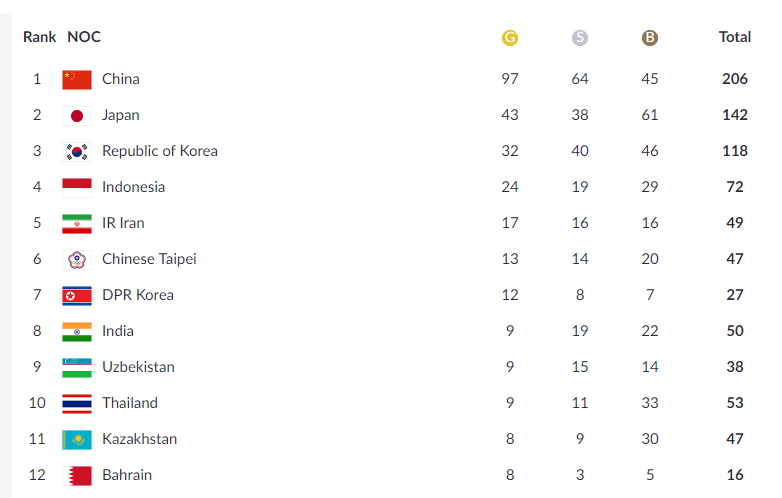Click the Bahrain flag icon

77,475
